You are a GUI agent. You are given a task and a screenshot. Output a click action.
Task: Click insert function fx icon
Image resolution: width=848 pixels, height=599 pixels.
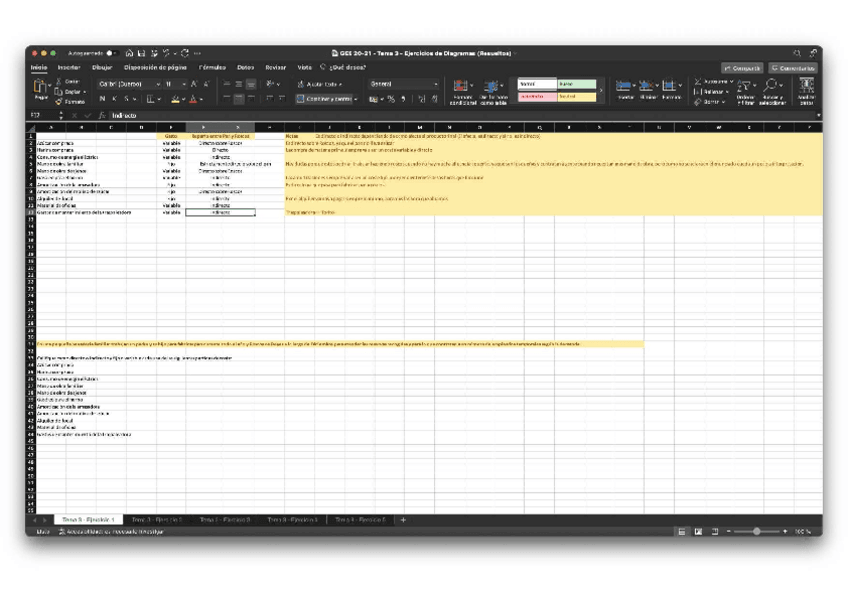pos(103,115)
